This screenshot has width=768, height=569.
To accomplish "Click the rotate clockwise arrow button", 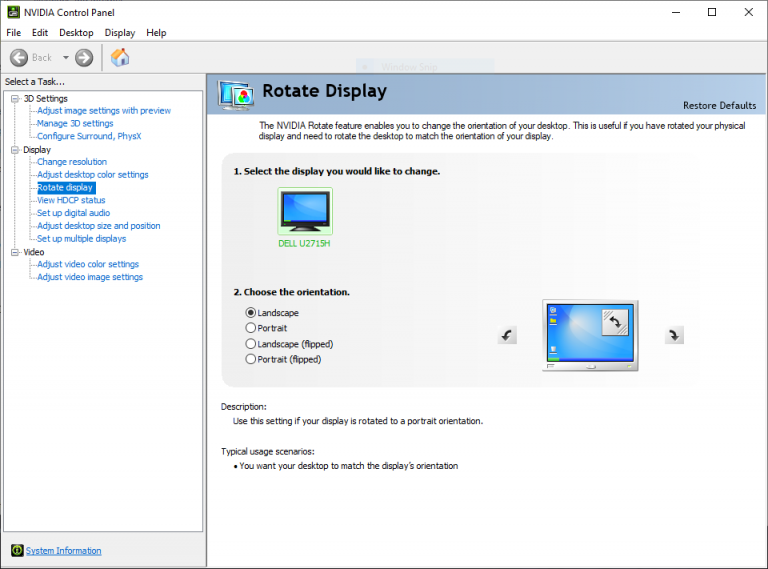I will [x=675, y=335].
